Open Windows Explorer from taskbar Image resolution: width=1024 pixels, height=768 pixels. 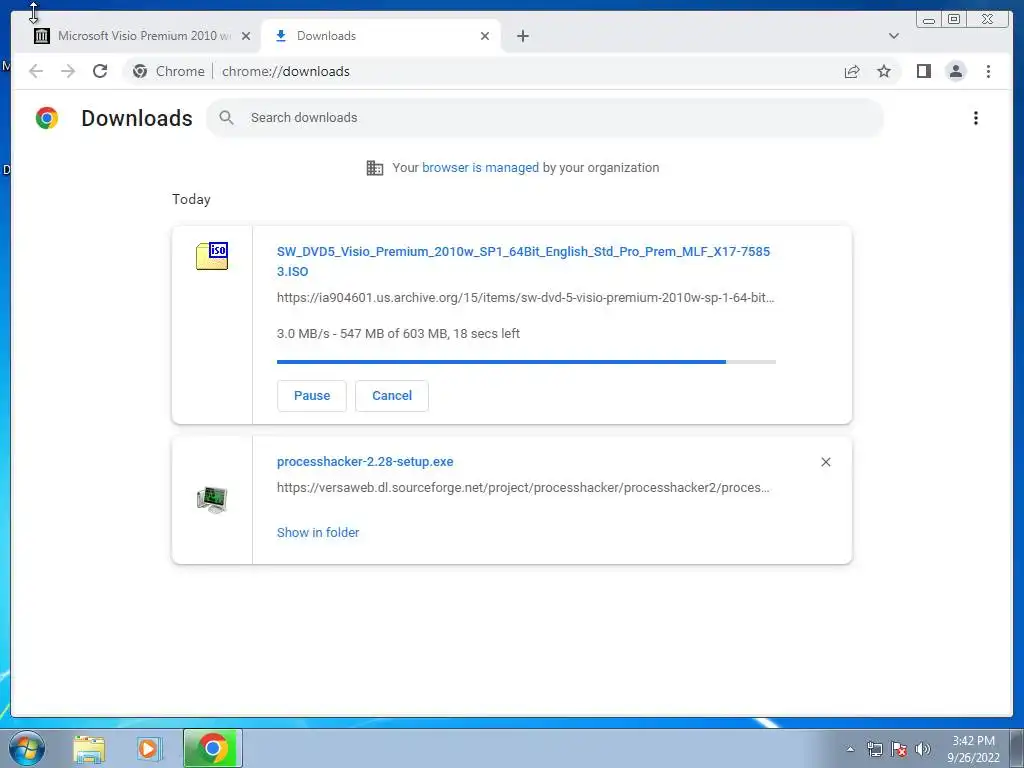pos(89,748)
